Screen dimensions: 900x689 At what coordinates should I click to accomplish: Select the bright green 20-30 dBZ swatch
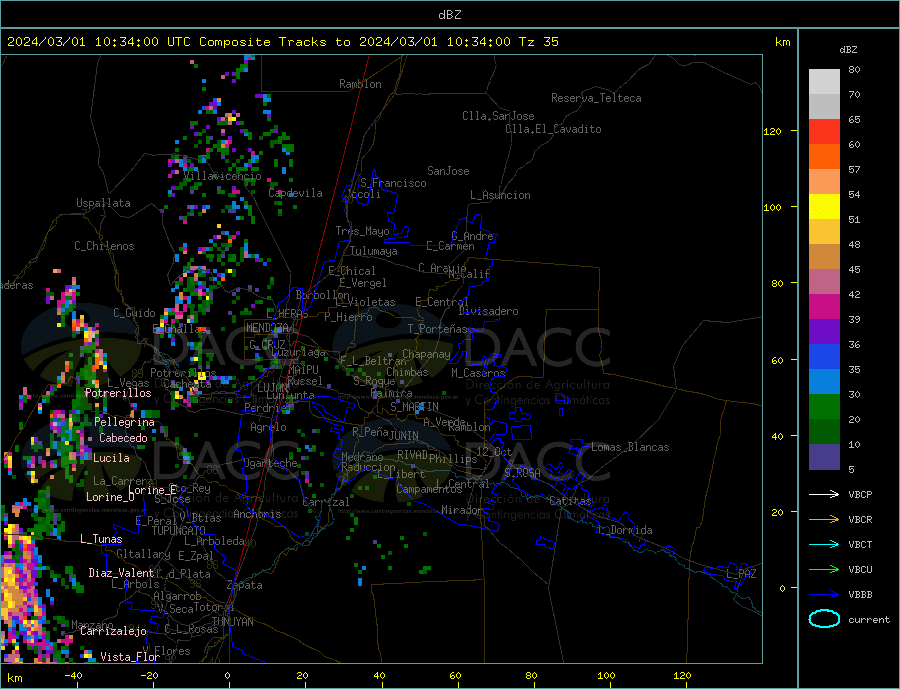click(824, 407)
